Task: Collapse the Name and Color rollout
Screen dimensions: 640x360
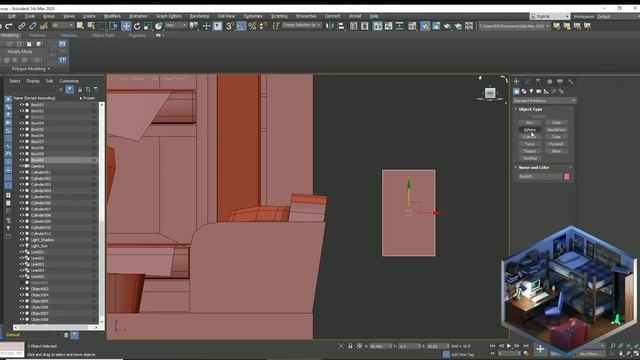Action: click(533, 168)
